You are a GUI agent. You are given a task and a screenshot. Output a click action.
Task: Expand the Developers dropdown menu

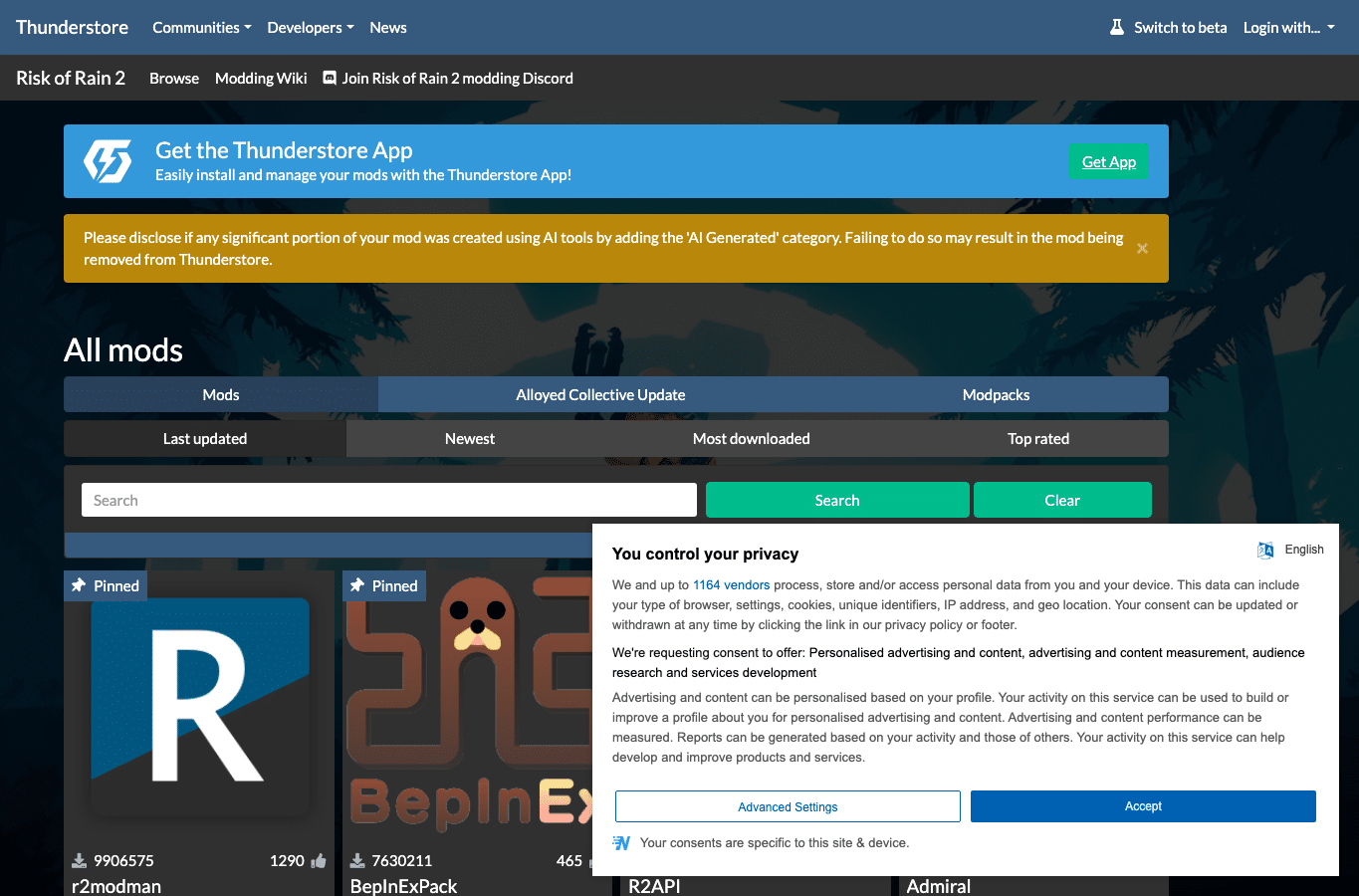click(311, 27)
